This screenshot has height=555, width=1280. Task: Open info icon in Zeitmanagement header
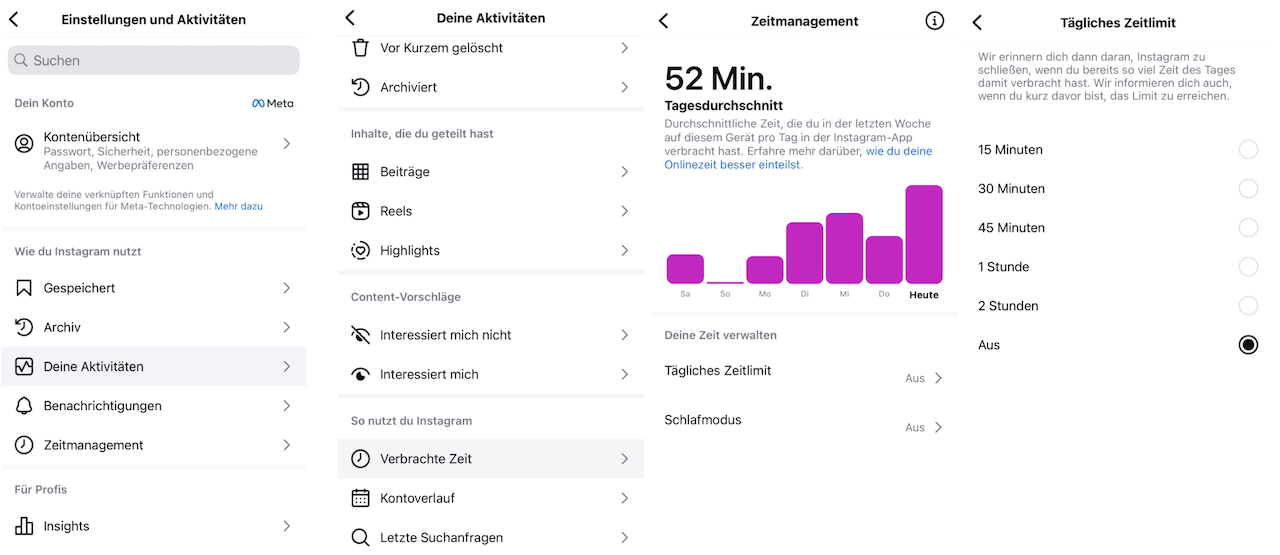[934, 21]
